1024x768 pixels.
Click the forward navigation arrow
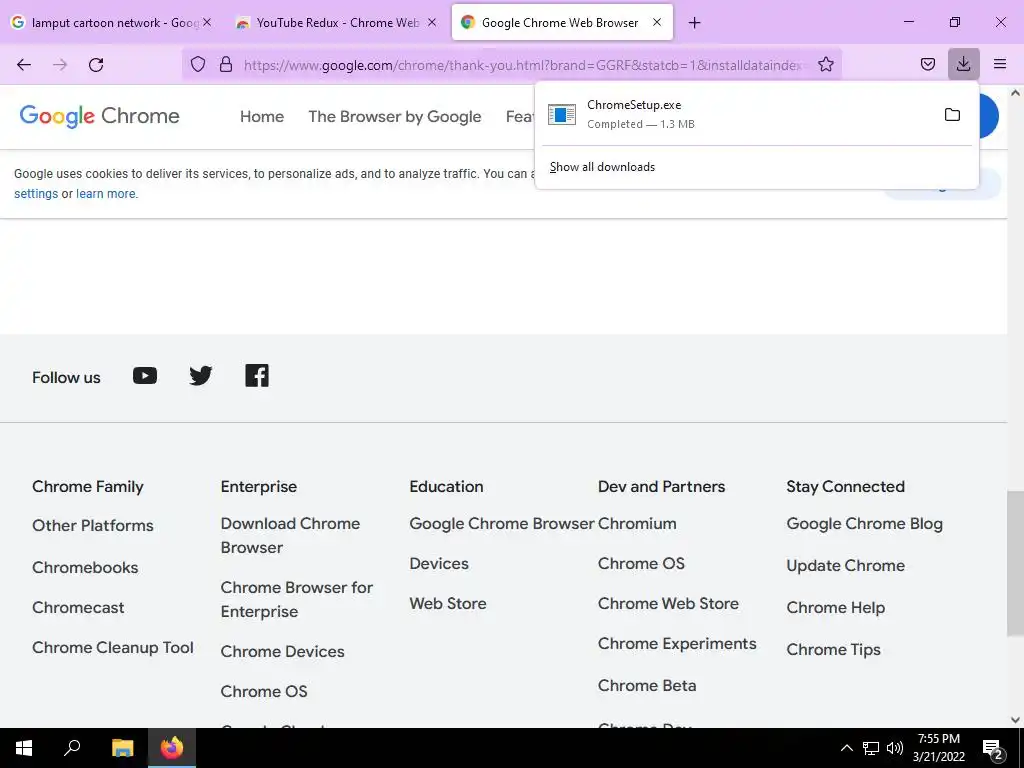coord(60,65)
